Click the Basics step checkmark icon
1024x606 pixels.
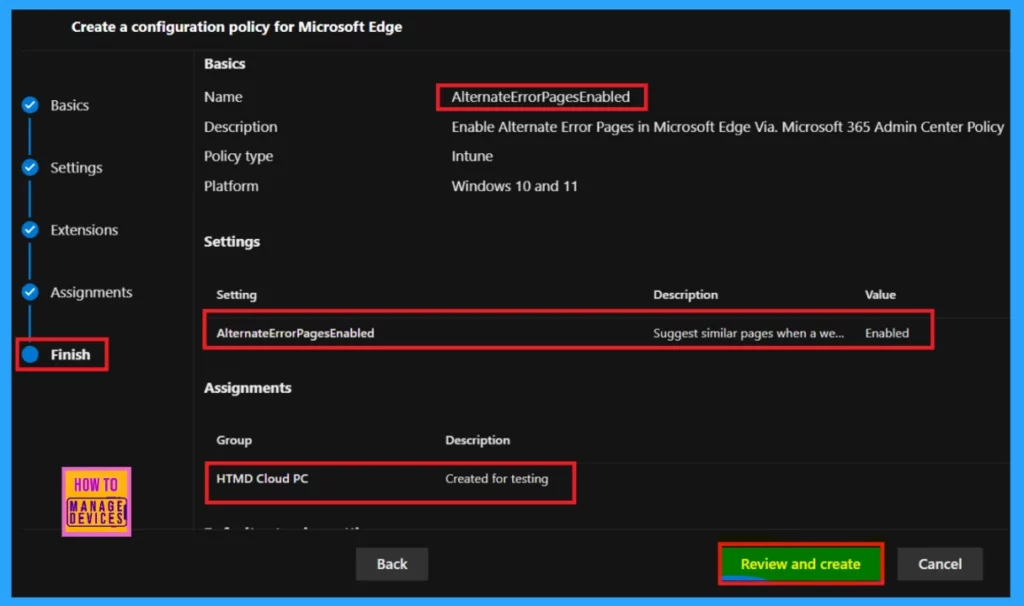point(30,105)
